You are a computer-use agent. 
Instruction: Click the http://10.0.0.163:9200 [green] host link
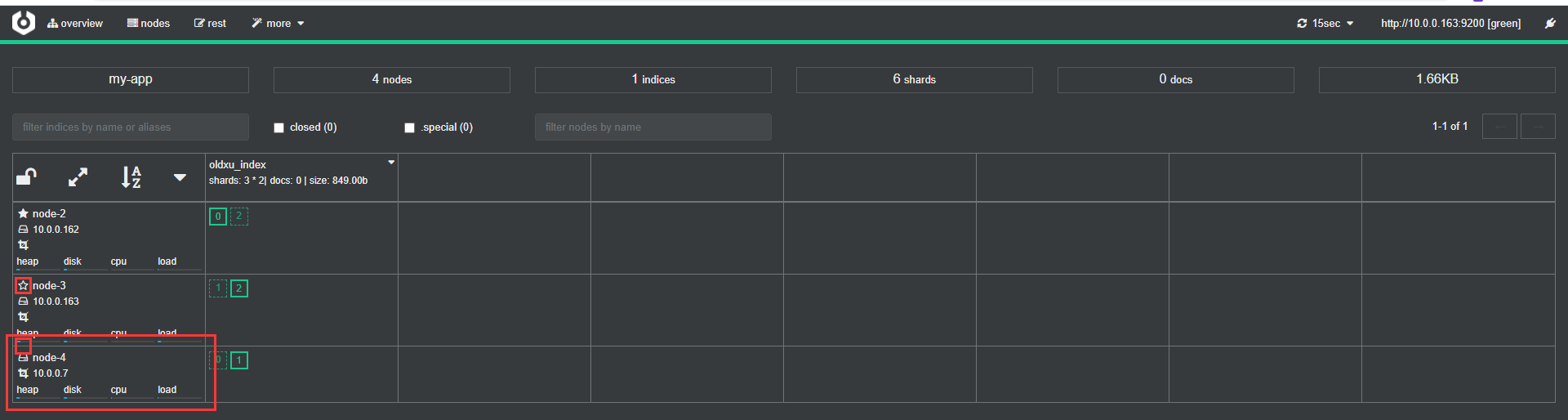point(1450,24)
